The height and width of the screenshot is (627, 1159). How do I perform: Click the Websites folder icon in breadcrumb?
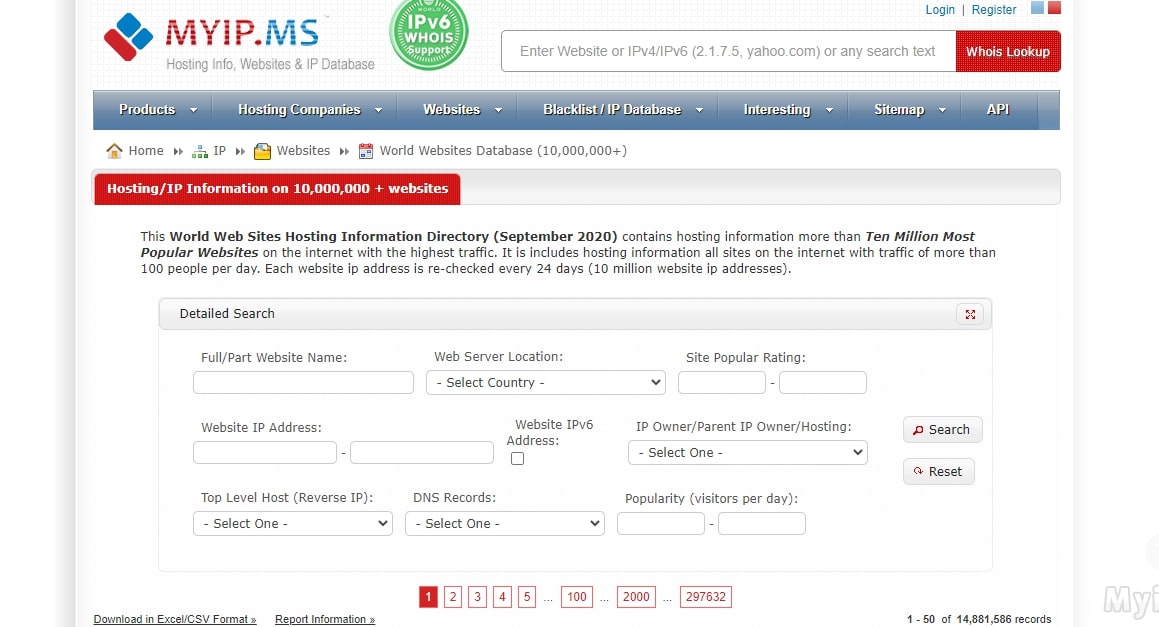tap(262, 151)
